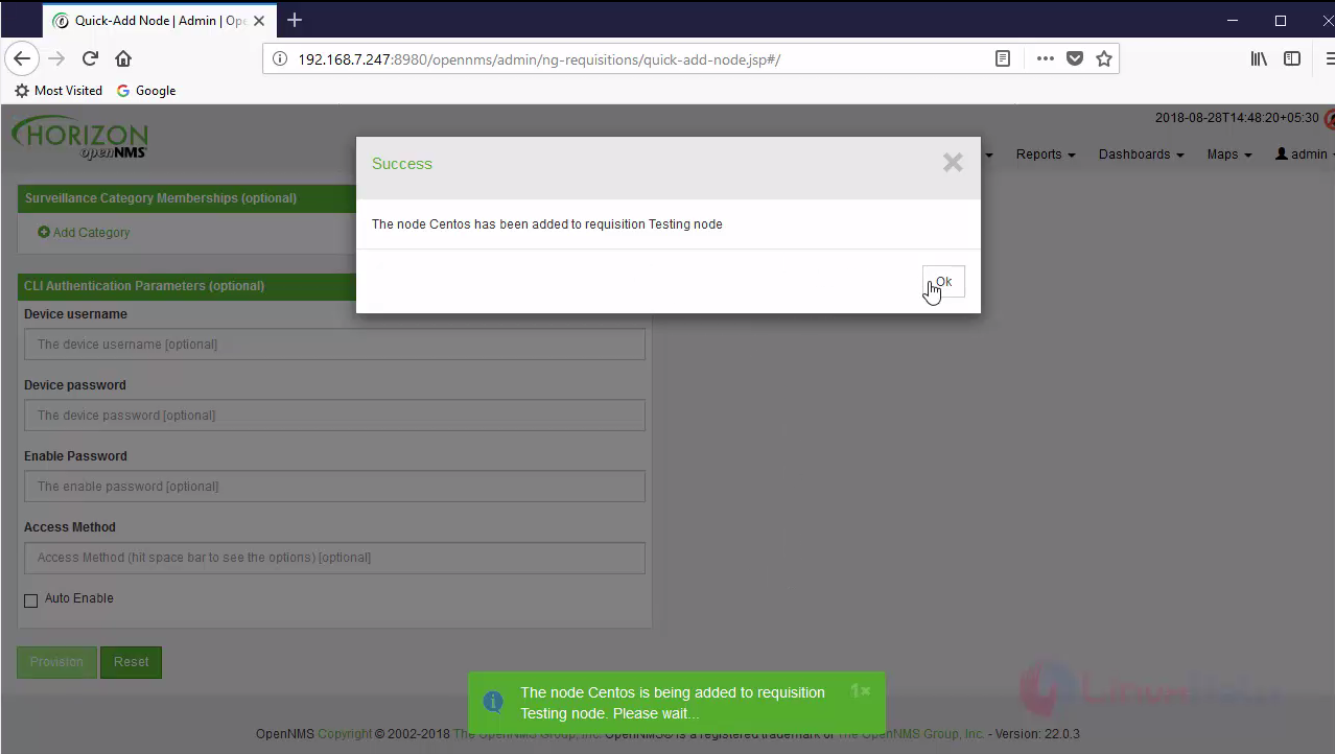Close the Quick-Add Node tab
Viewport: 1335px width, 754px height.
click(260, 21)
